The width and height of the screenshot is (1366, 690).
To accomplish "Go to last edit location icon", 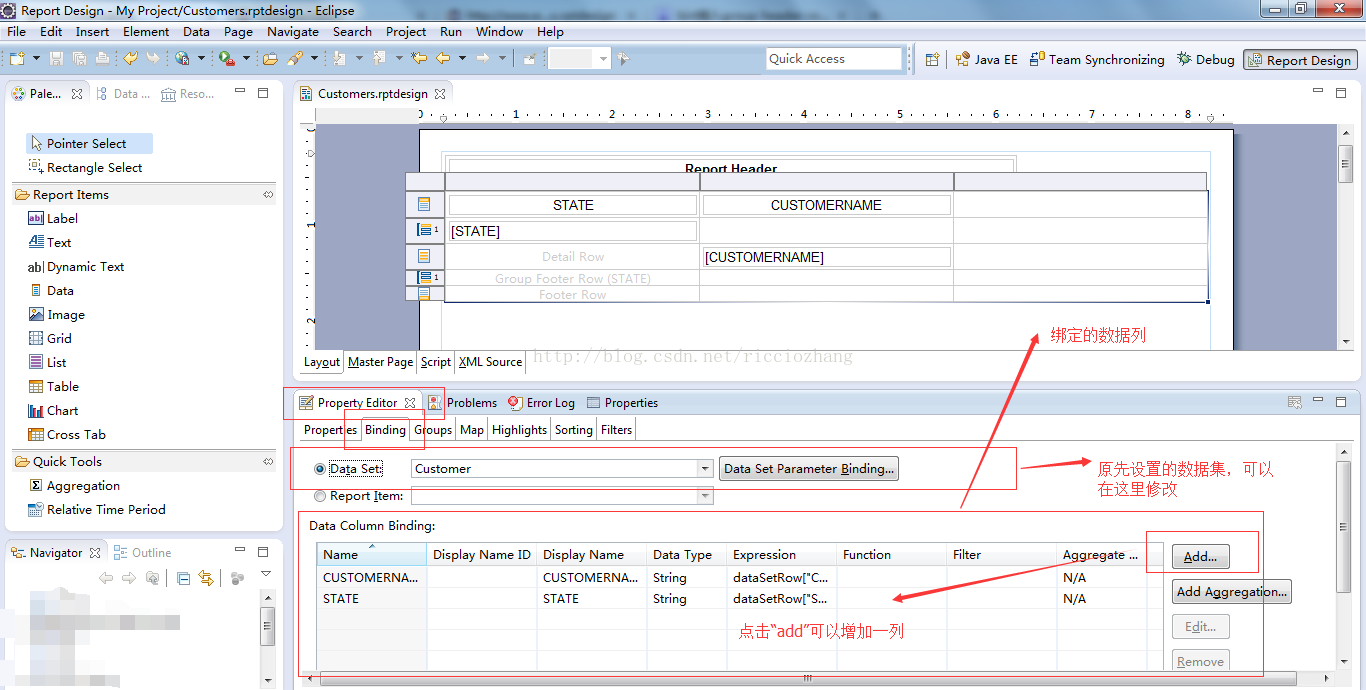I will point(419,59).
